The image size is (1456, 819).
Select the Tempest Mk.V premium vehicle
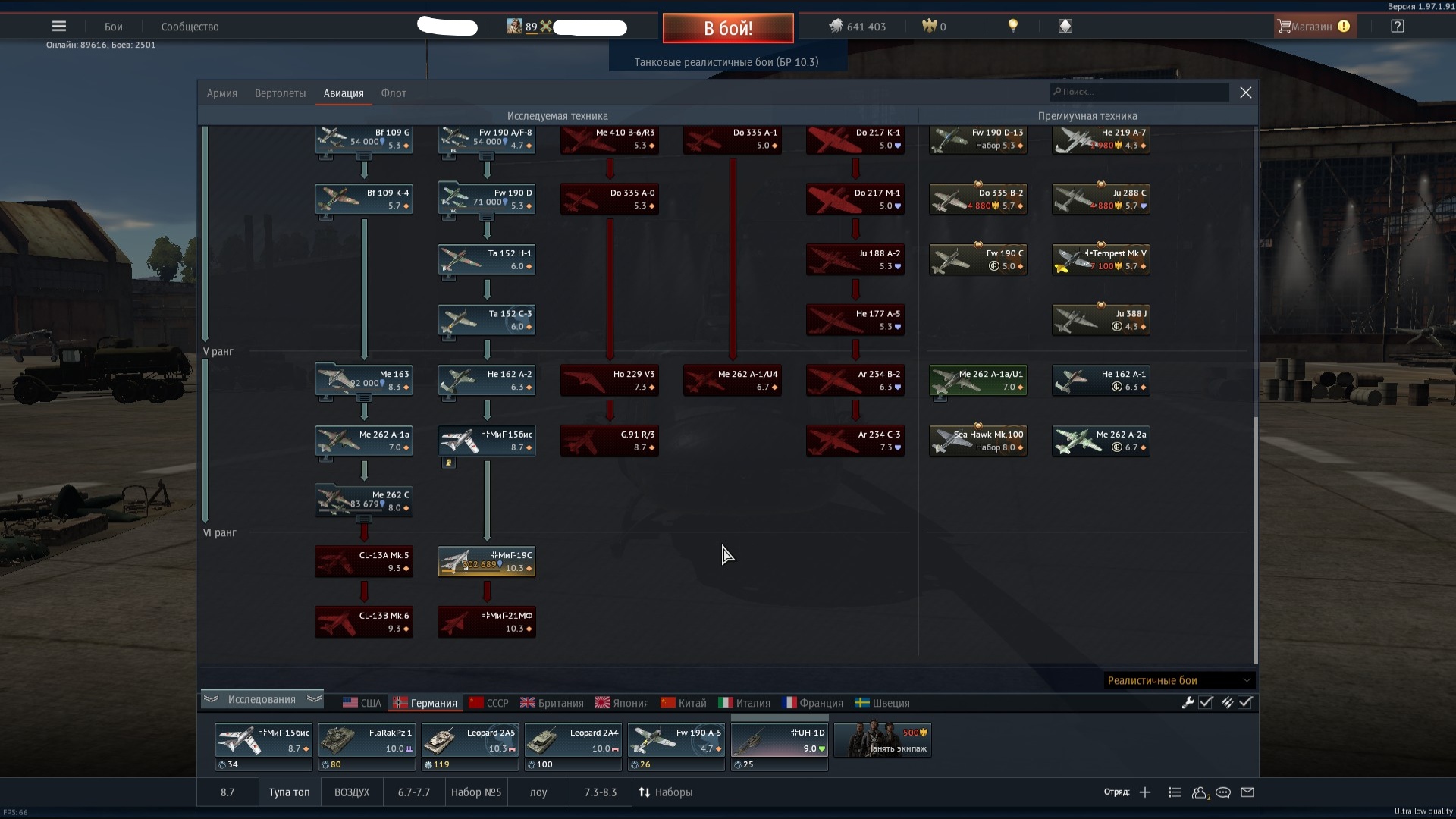pyautogui.click(x=1101, y=259)
